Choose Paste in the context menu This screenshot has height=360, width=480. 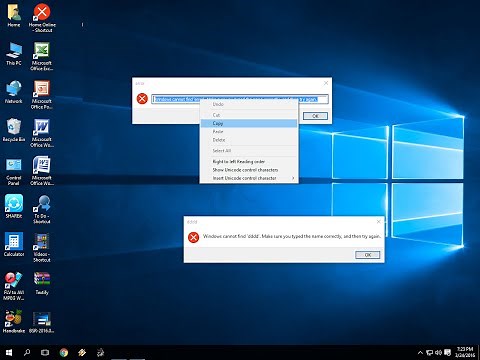point(249,132)
